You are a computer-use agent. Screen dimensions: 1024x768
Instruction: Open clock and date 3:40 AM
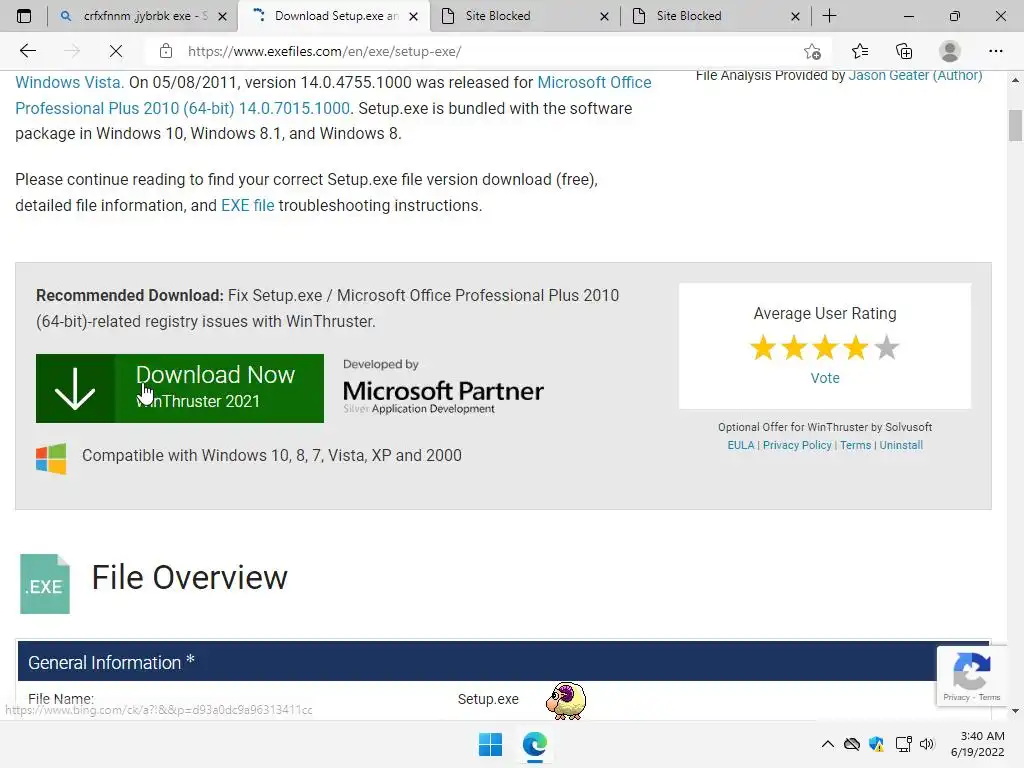[x=978, y=744]
